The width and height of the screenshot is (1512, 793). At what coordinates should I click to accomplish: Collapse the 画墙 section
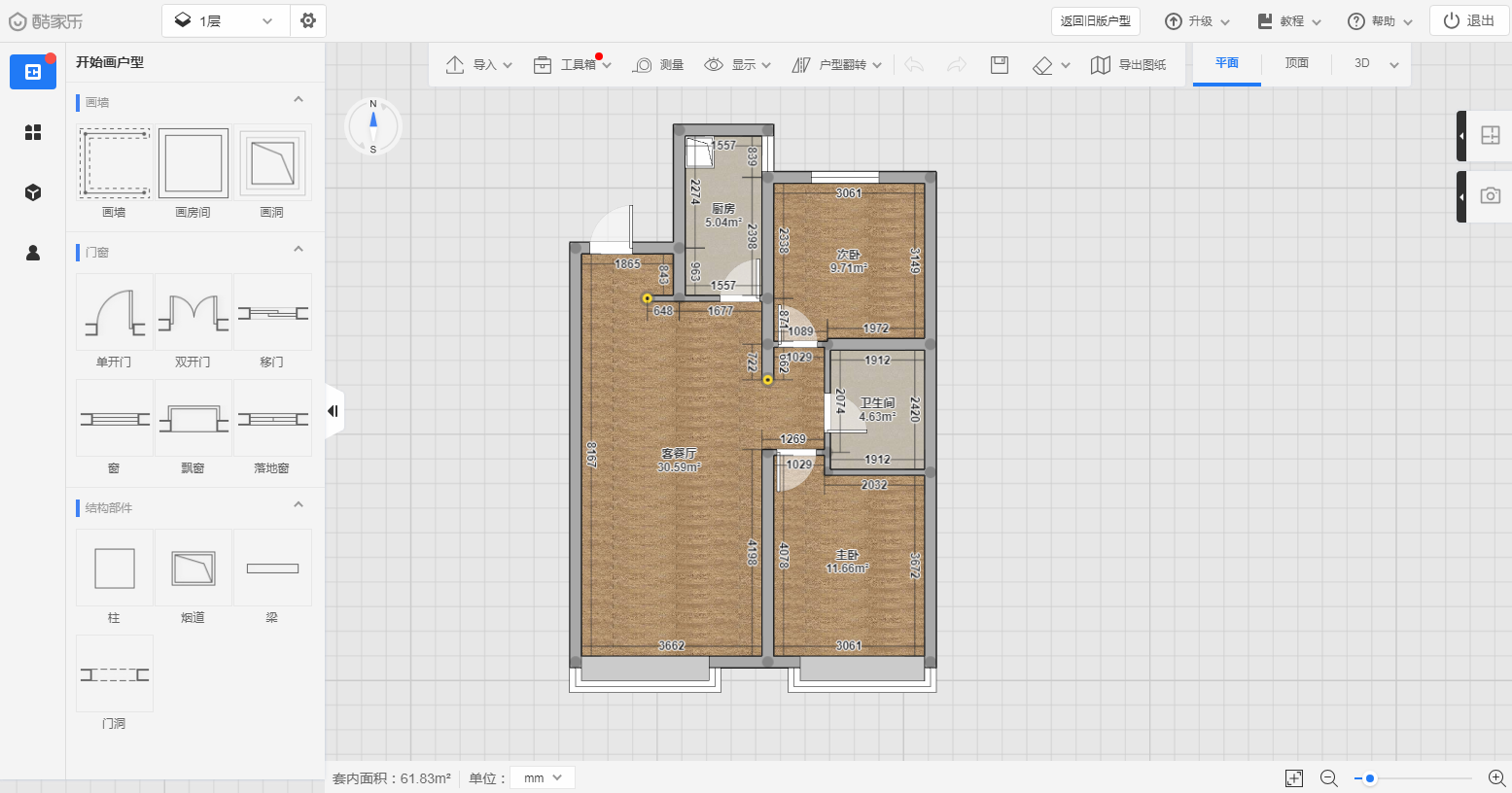[299, 100]
